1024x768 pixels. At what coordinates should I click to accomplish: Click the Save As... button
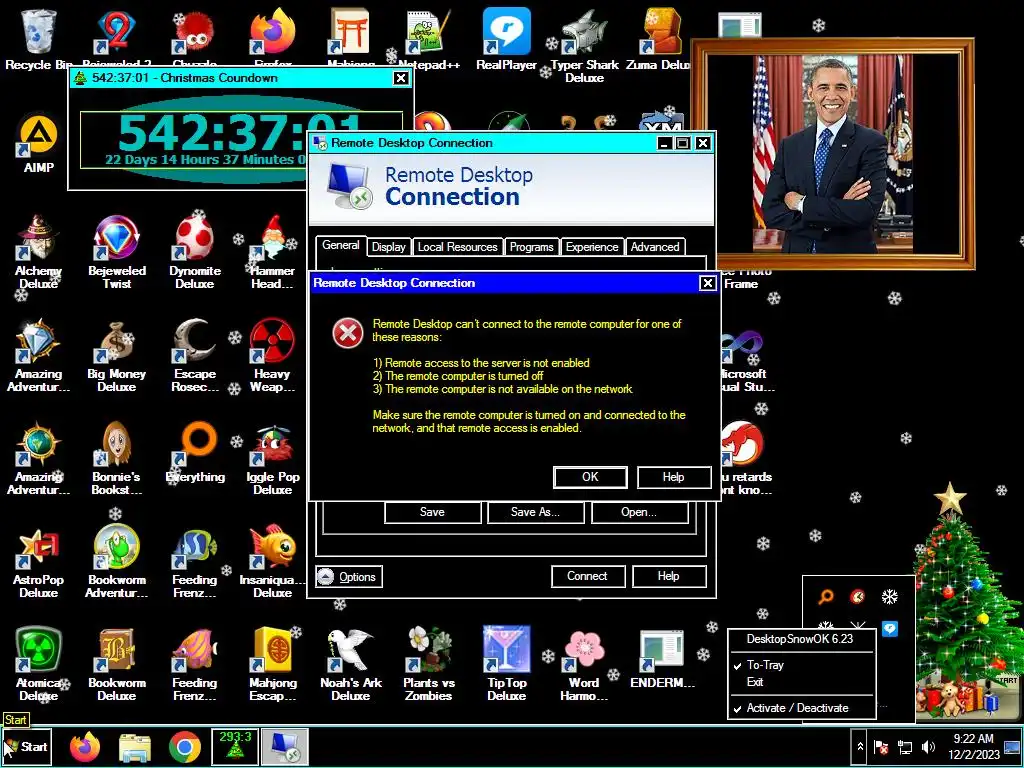(536, 512)
